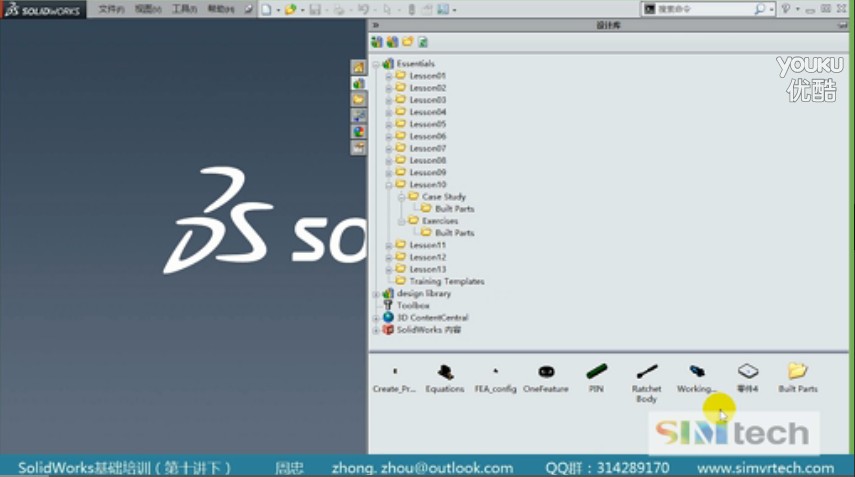Viewport: 855px width, 477px height.
Task: Select the Equations part thumbnail
Action: click(445, 378)
